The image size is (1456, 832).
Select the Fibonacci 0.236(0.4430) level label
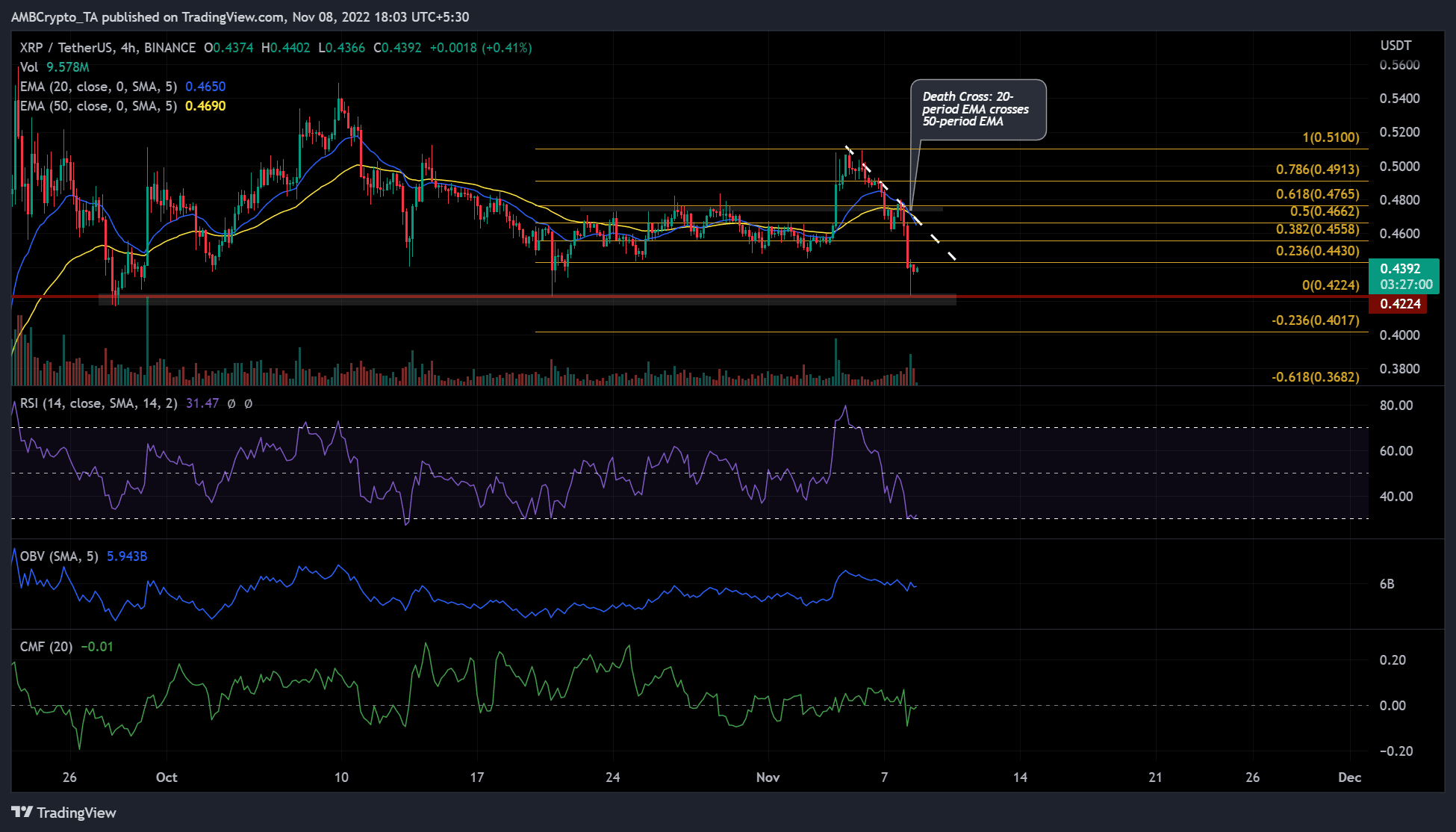[1317, 251]
